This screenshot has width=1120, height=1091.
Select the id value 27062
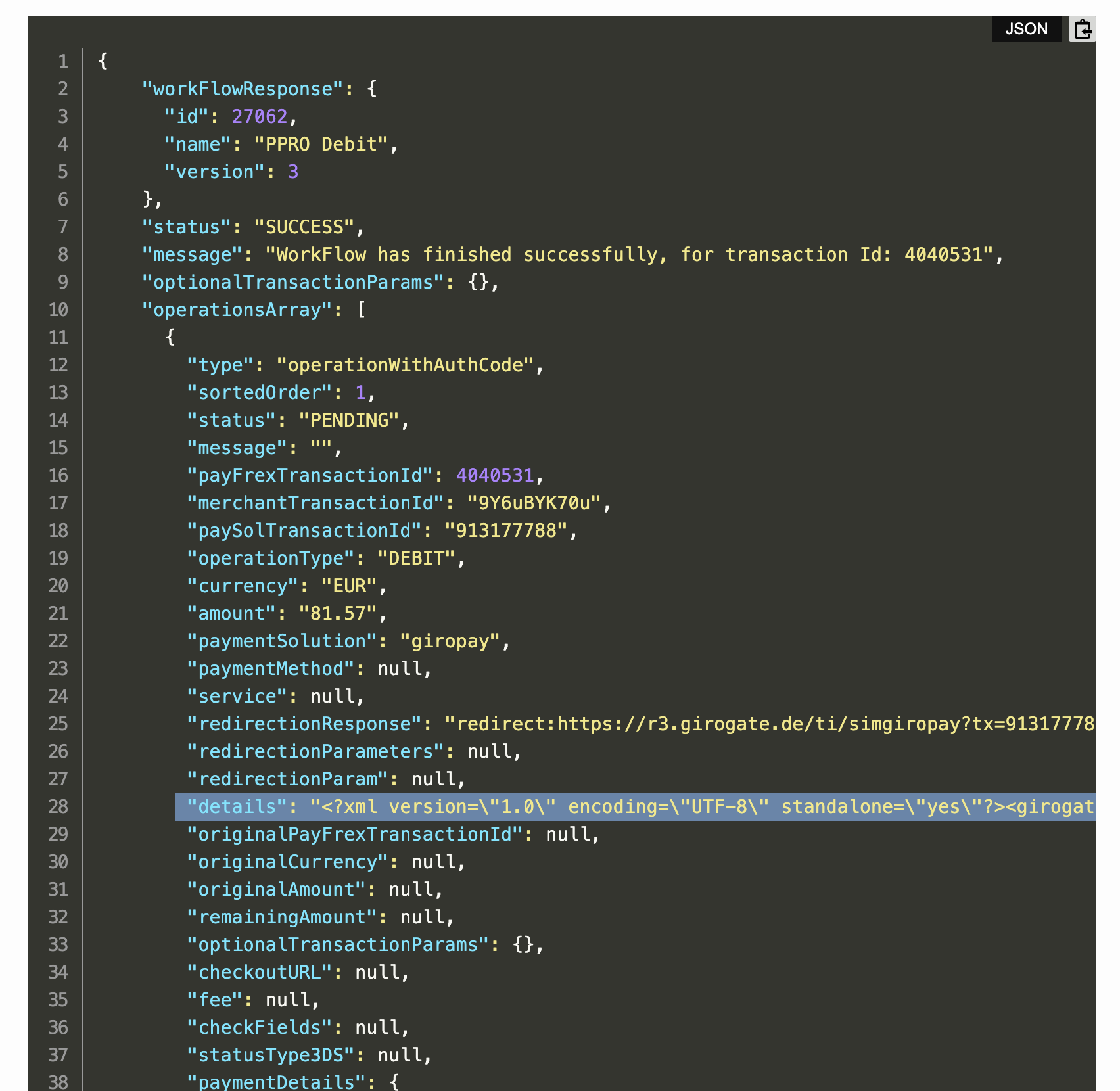(x=260, y=116)
